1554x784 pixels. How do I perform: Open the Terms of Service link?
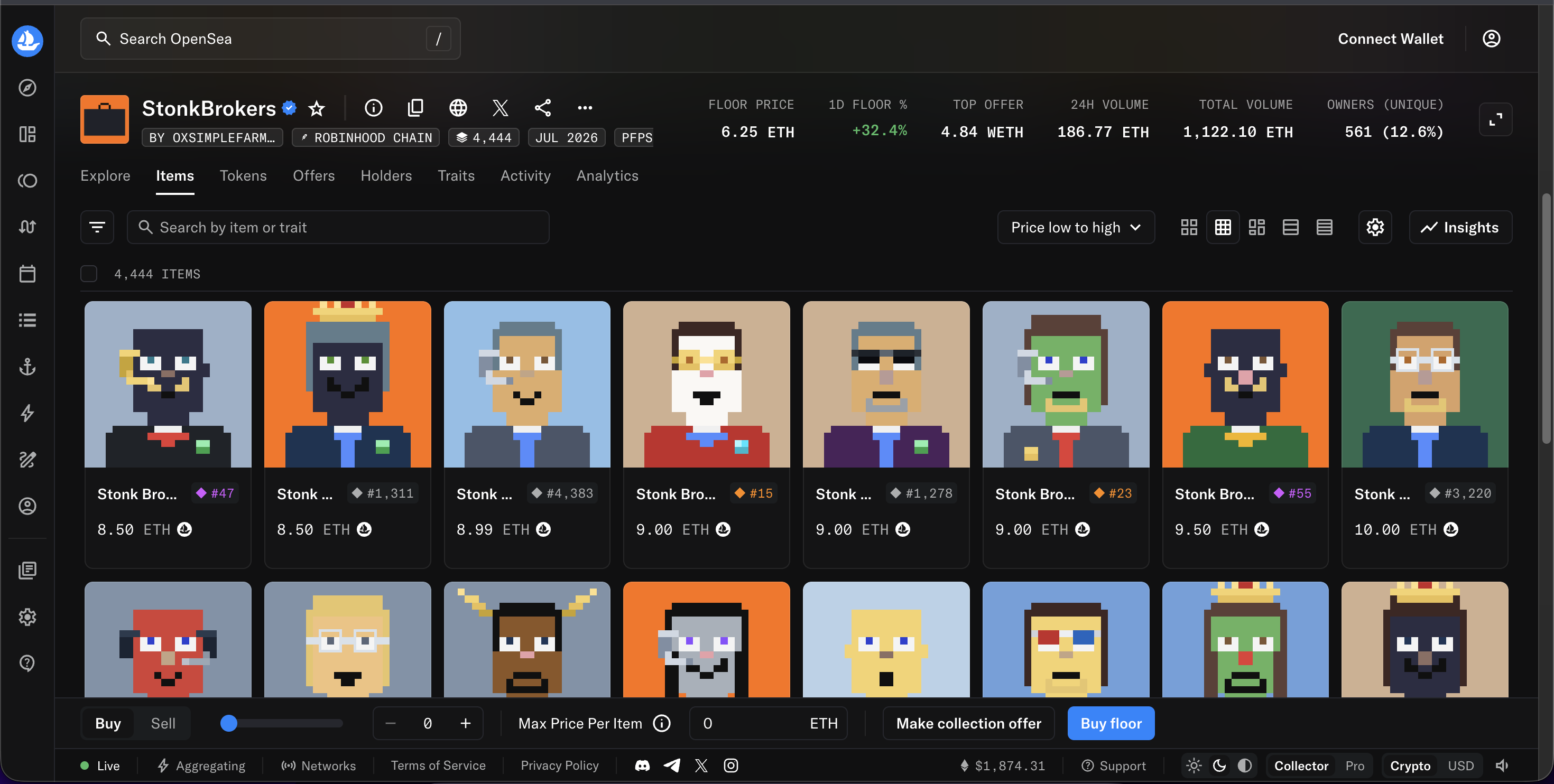tap(438, 766)
